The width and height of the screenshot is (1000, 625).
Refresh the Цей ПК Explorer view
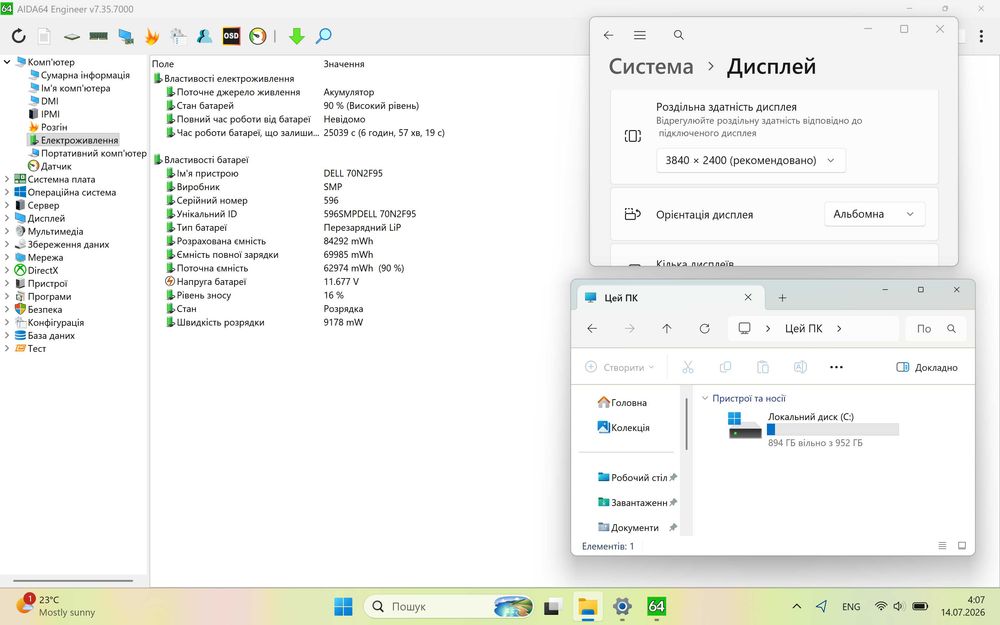(705, 328)
